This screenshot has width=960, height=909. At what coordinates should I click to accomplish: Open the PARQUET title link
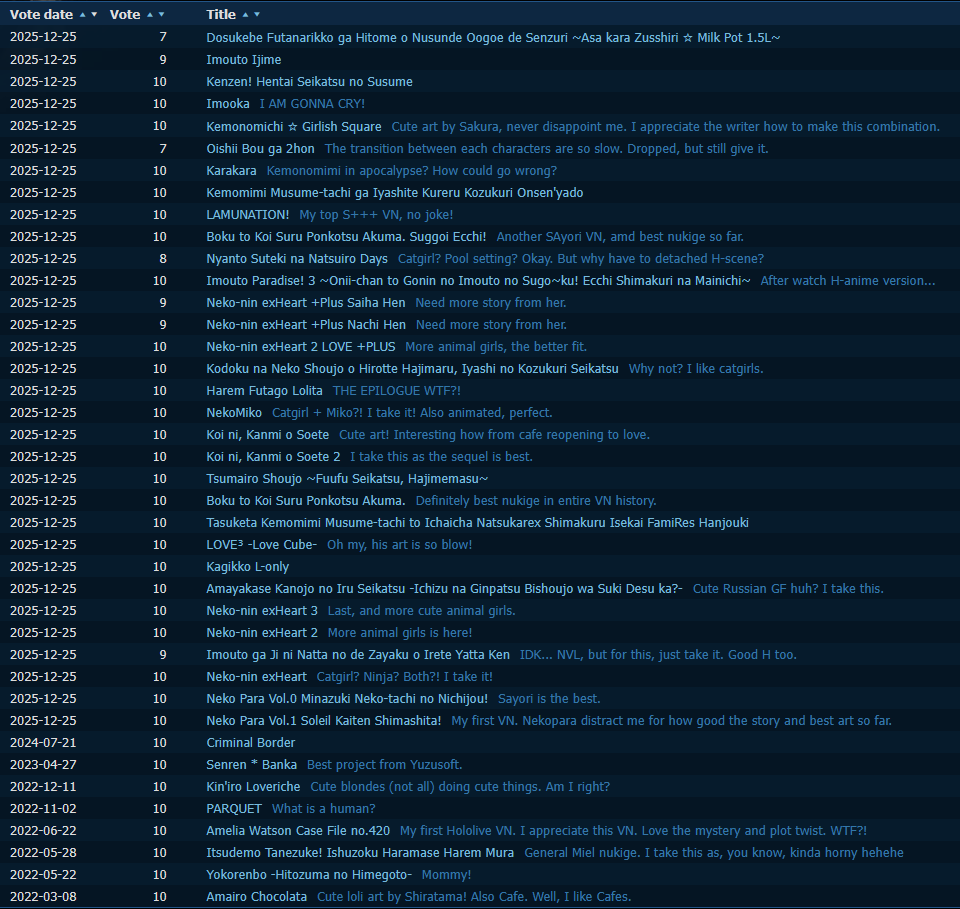(x=234, y=809)
